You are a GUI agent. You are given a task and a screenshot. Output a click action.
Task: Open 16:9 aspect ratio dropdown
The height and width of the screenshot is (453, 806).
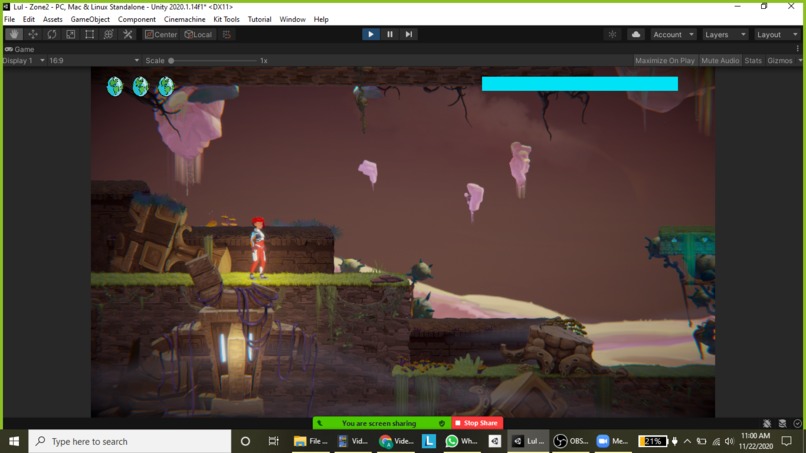[x=94, y=60]
